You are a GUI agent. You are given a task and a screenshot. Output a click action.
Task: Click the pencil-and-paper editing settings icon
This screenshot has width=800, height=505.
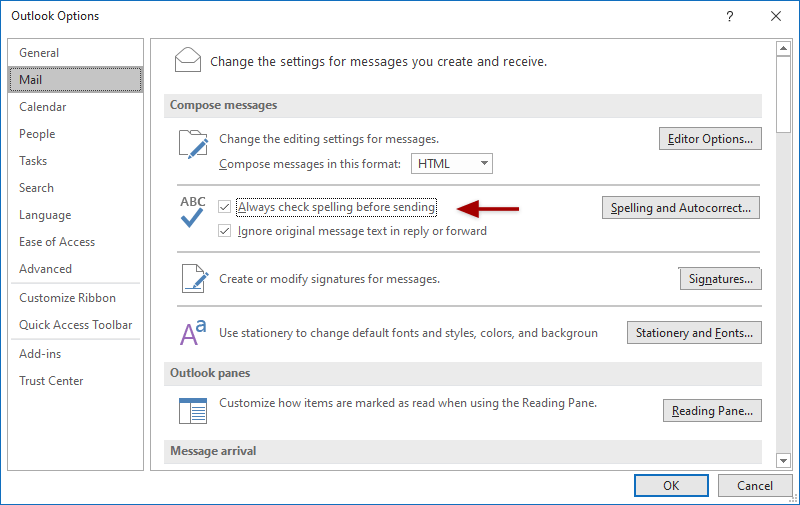(x=192, y=144)
